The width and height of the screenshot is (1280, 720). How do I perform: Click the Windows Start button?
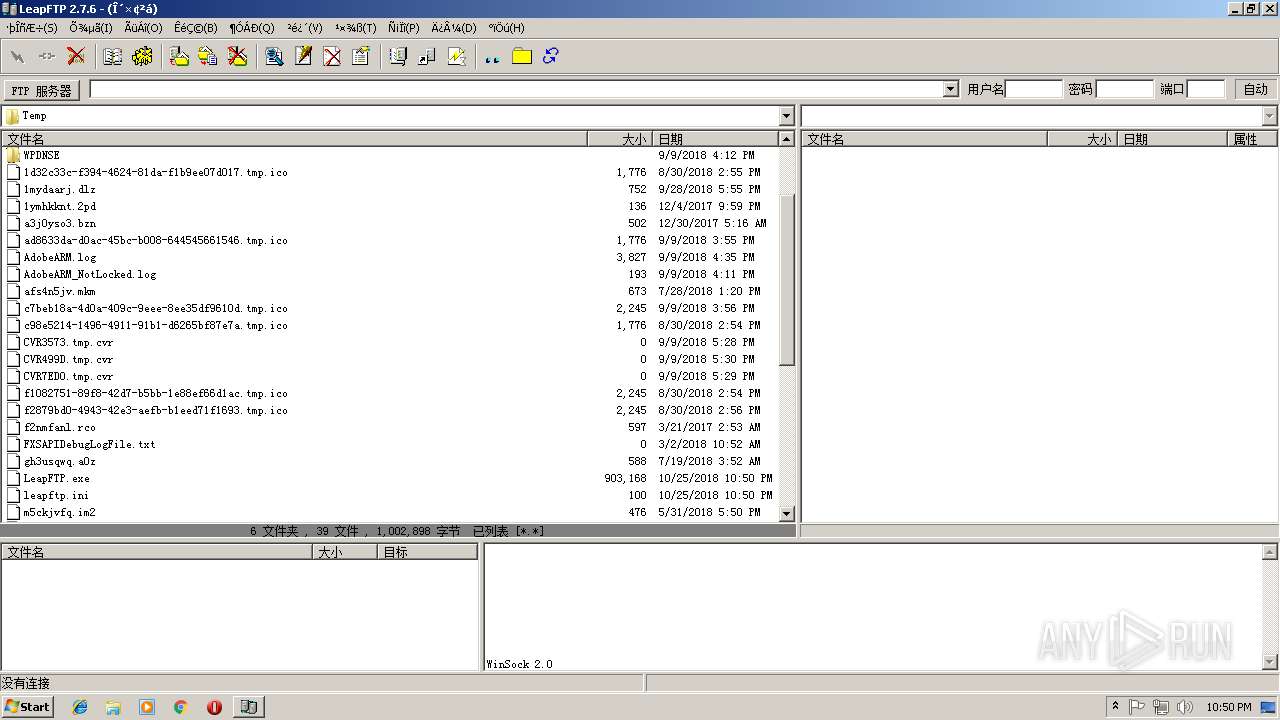click(x=27, y=706)
